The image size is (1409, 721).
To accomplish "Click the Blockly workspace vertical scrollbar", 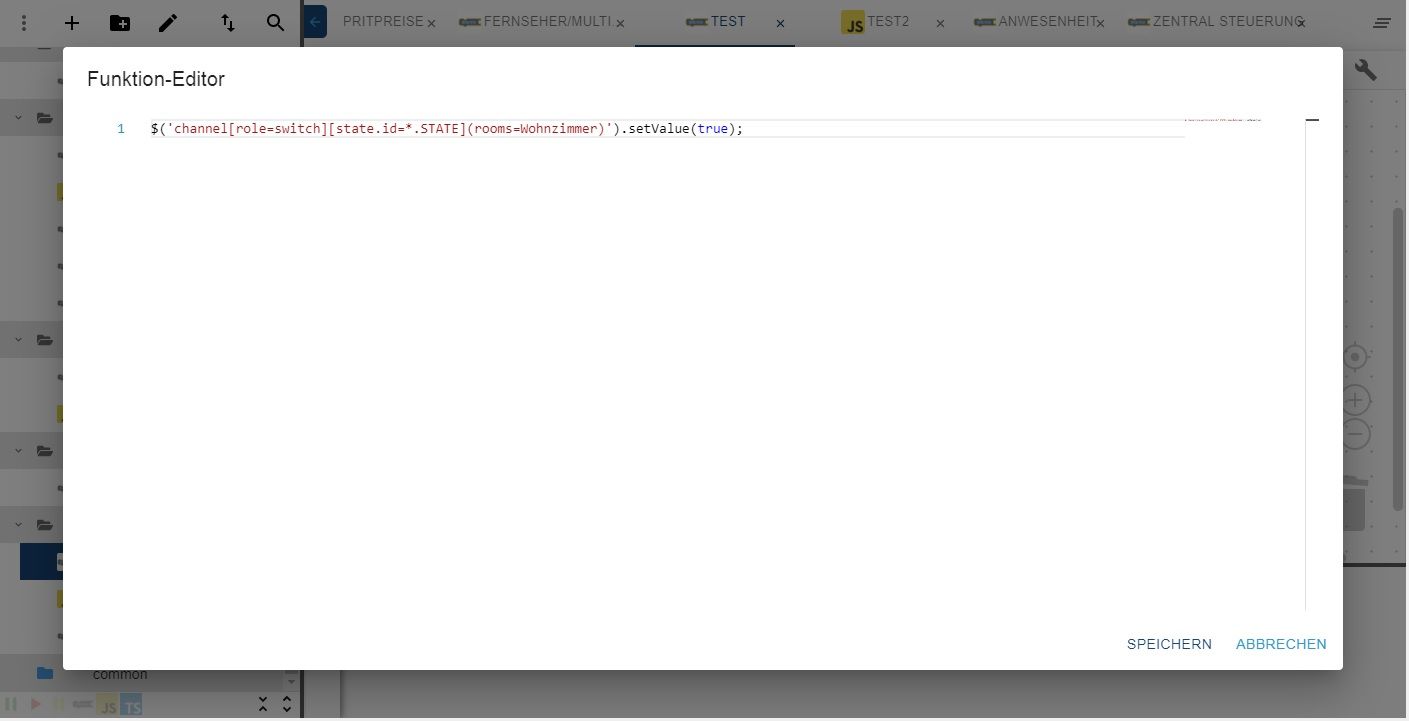I will (x=1399, y=360).
